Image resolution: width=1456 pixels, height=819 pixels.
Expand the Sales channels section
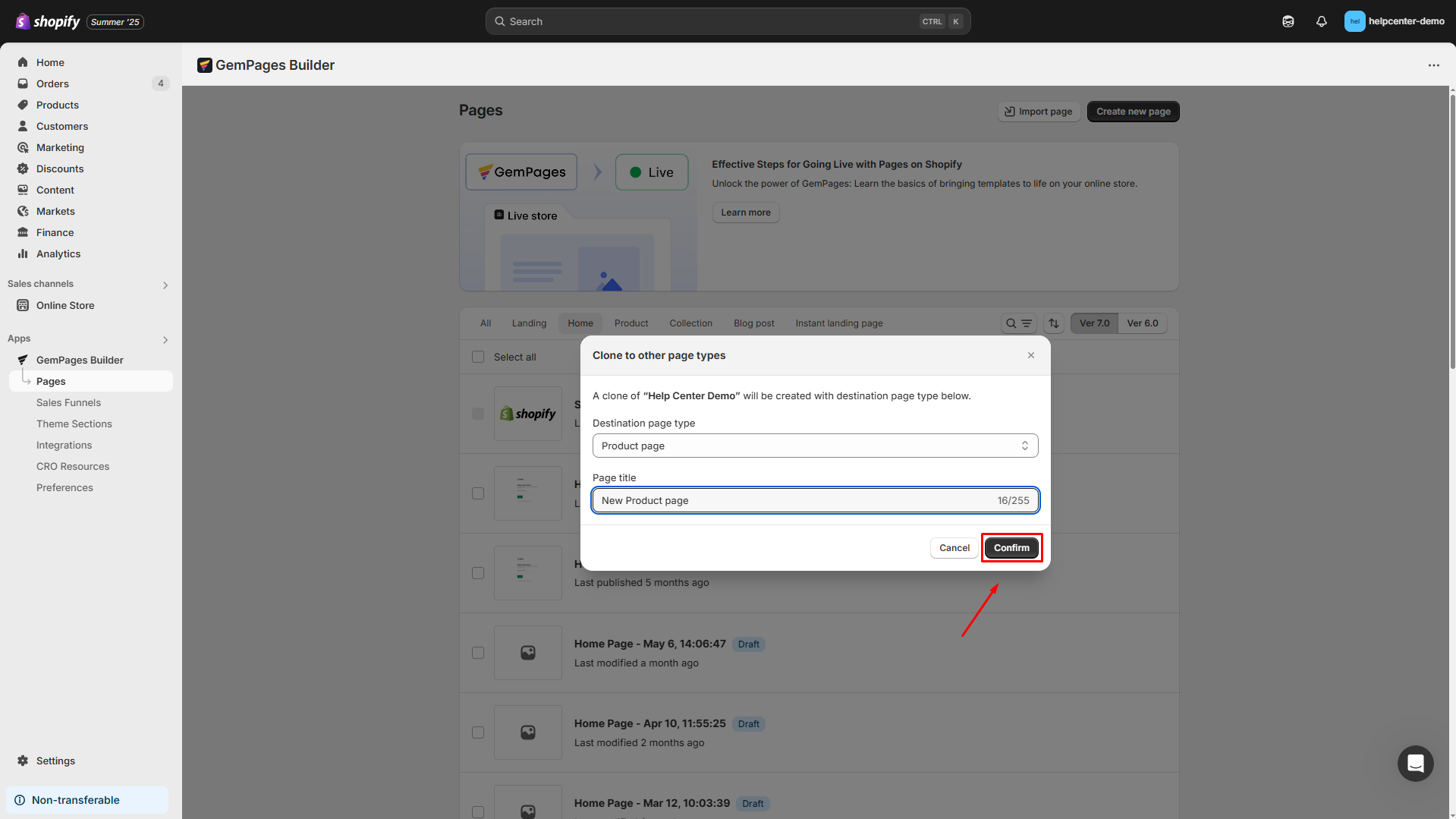click(x=165, y=285)
